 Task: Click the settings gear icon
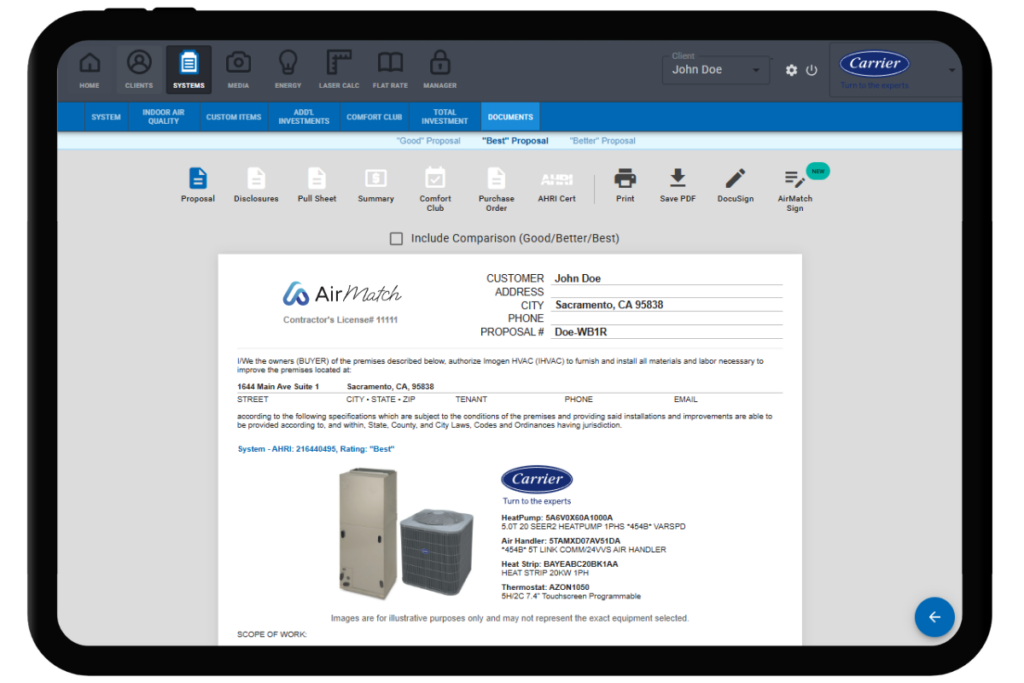tap(791, 70)
